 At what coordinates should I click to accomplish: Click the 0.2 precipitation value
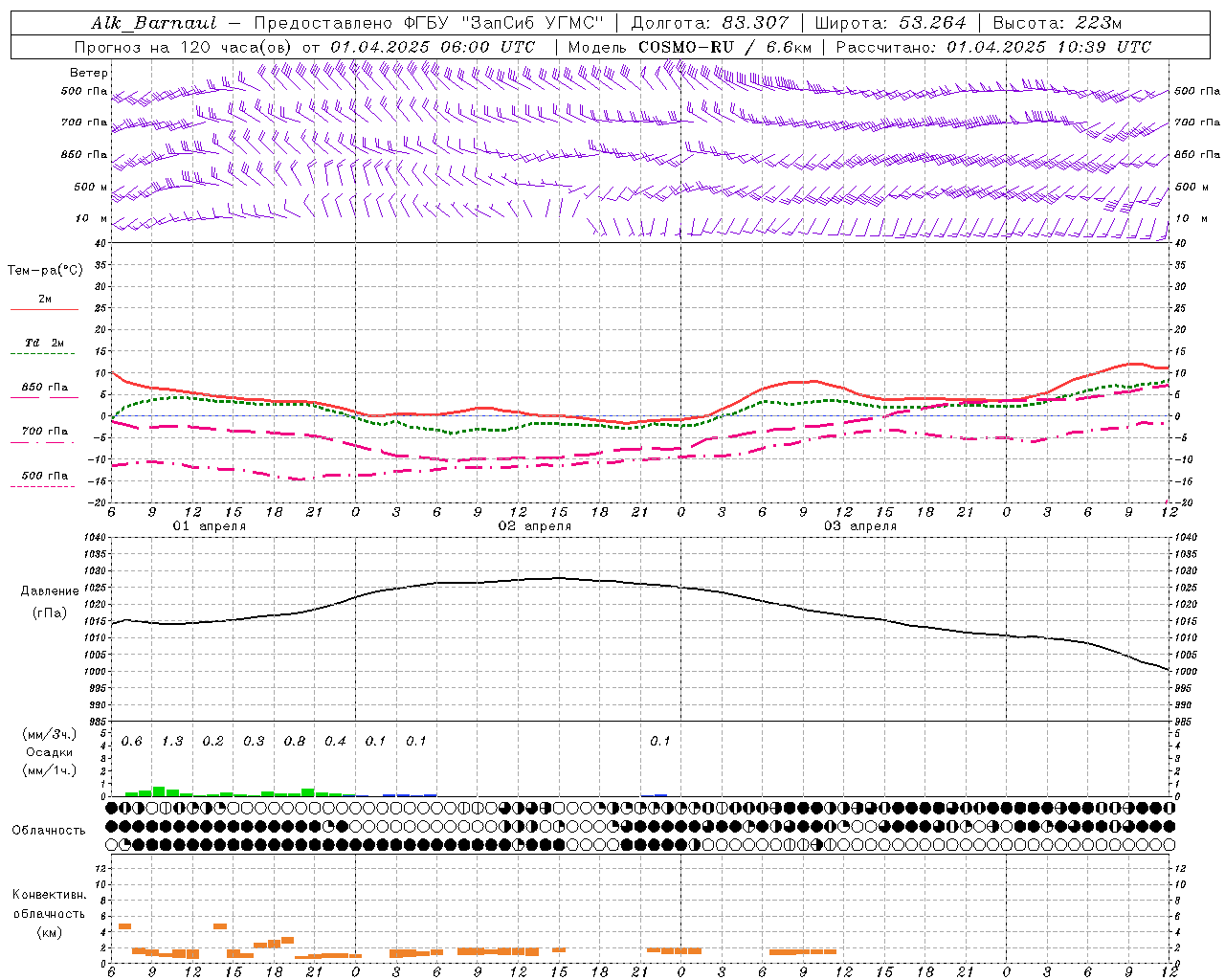(213, 742)
